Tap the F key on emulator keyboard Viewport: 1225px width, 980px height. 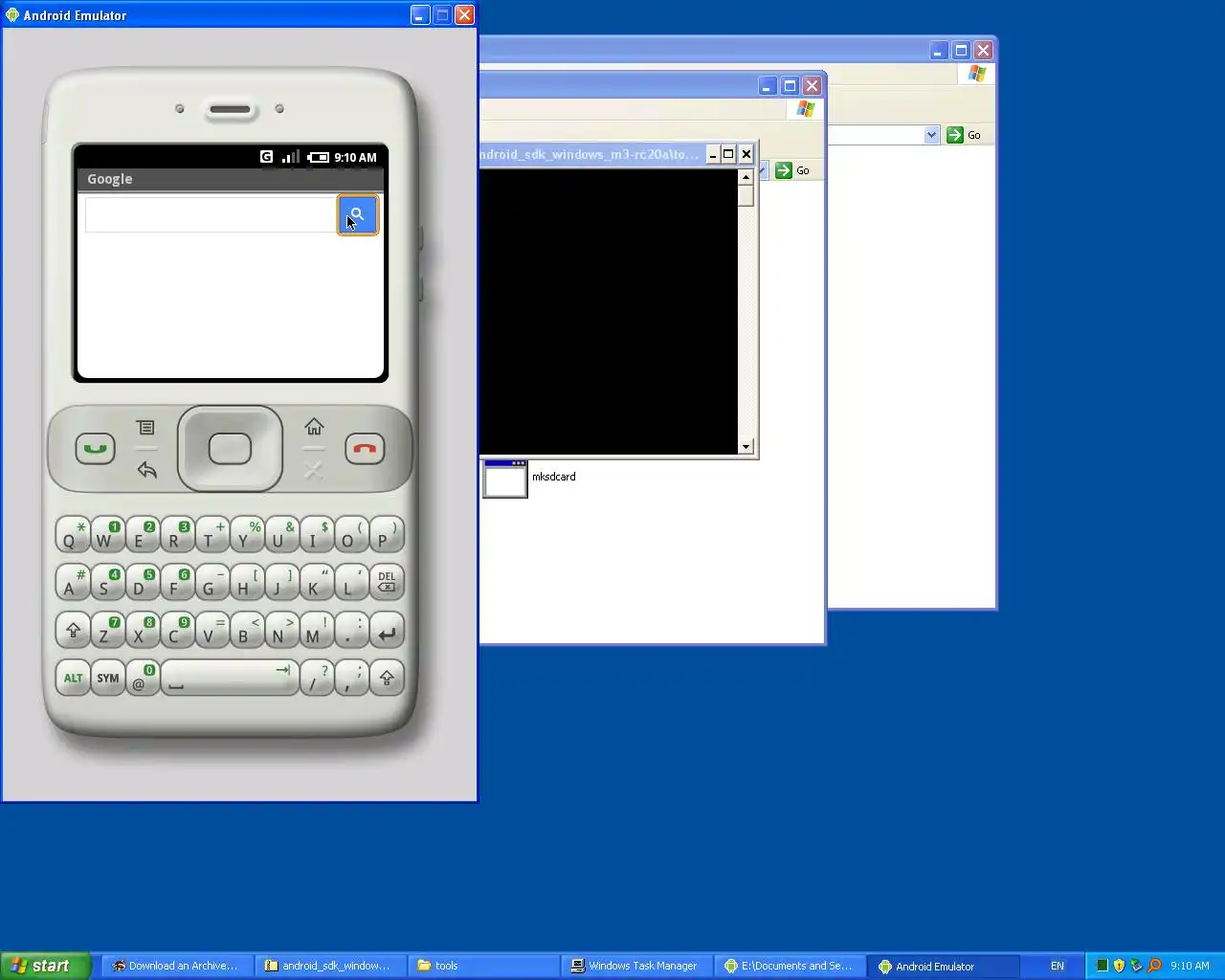tap(177, 583)
